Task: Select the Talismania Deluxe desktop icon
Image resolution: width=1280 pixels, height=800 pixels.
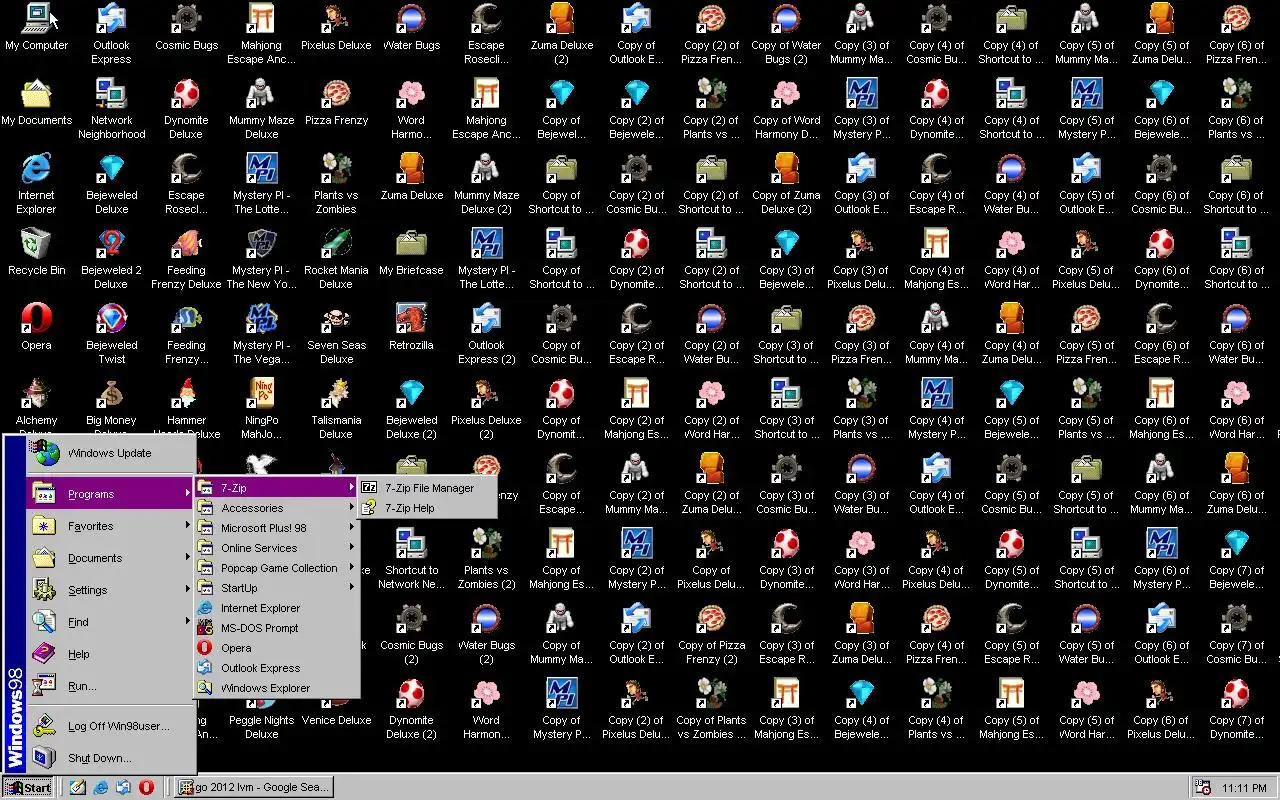Action: coord(336,409)
